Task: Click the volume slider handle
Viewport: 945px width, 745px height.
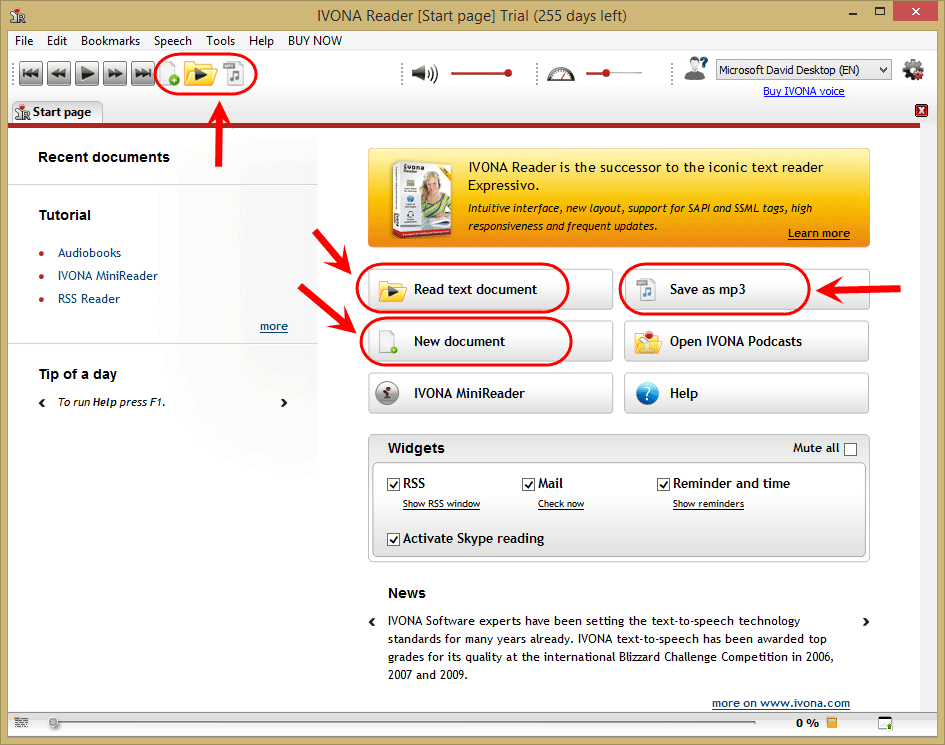Action: click(x=508, y=73)
